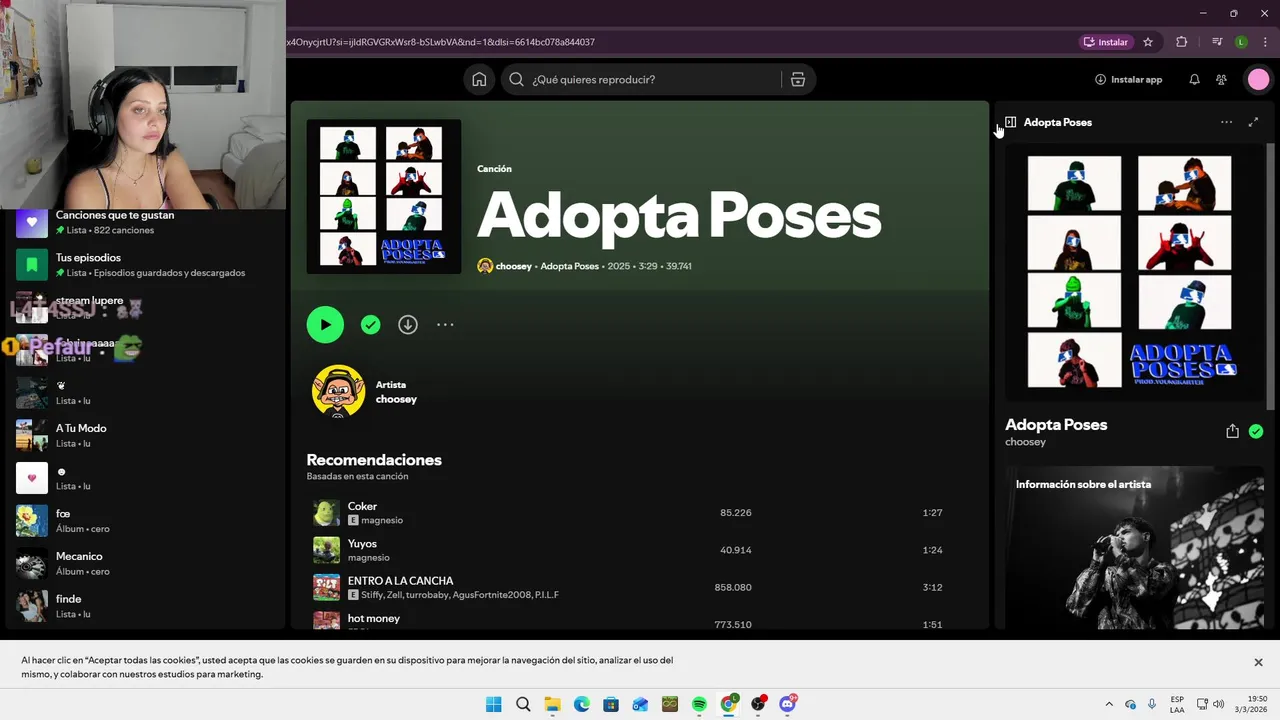Click the choosey artist link under title
The width and height of the screenshot is (1280, 720).
pyautogui.click(x=514, y=266)
